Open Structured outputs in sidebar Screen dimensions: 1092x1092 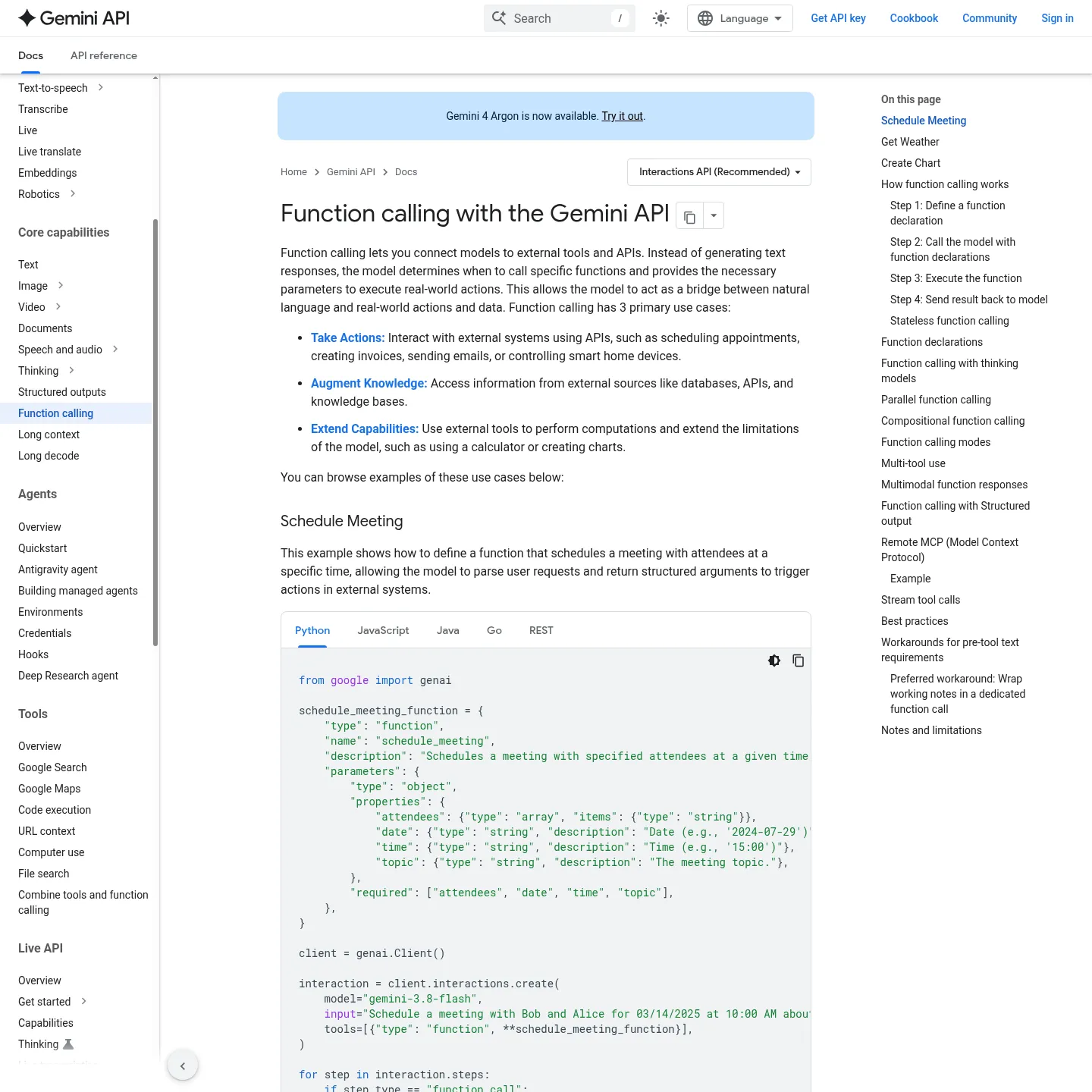pos(62,392)
